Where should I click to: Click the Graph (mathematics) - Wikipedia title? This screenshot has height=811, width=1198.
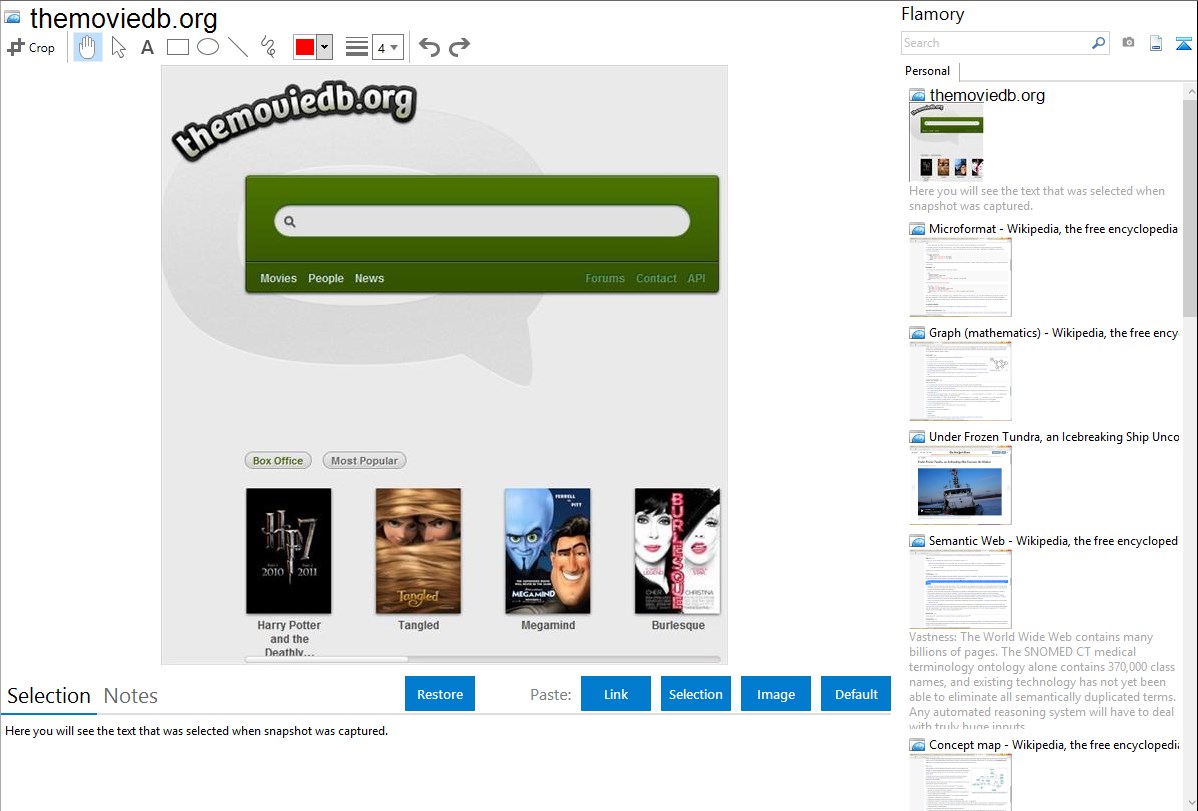coord(1053,333)
